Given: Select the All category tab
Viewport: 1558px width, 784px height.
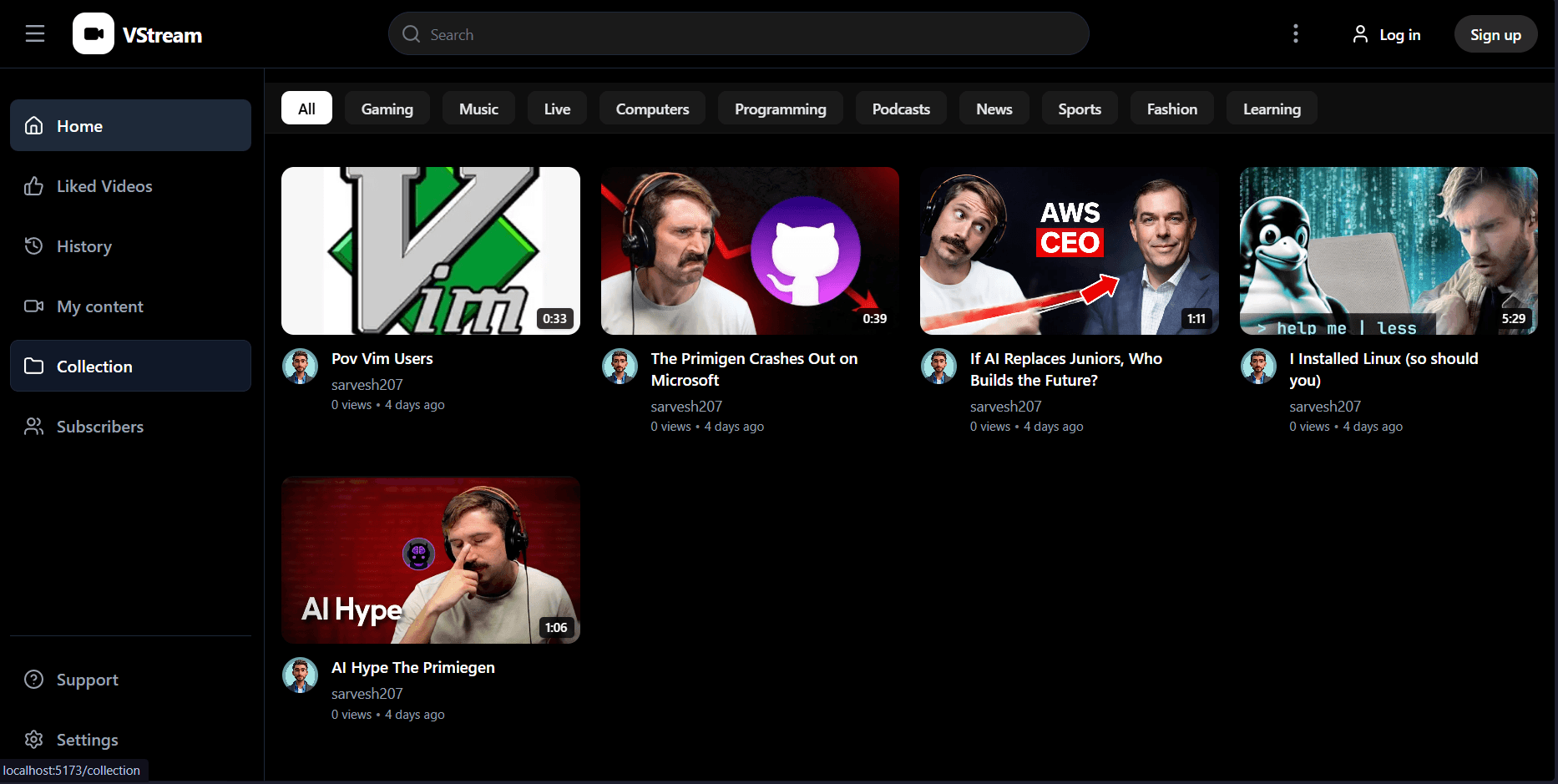Looking at the screenshot, I should (x=306, y=108).
